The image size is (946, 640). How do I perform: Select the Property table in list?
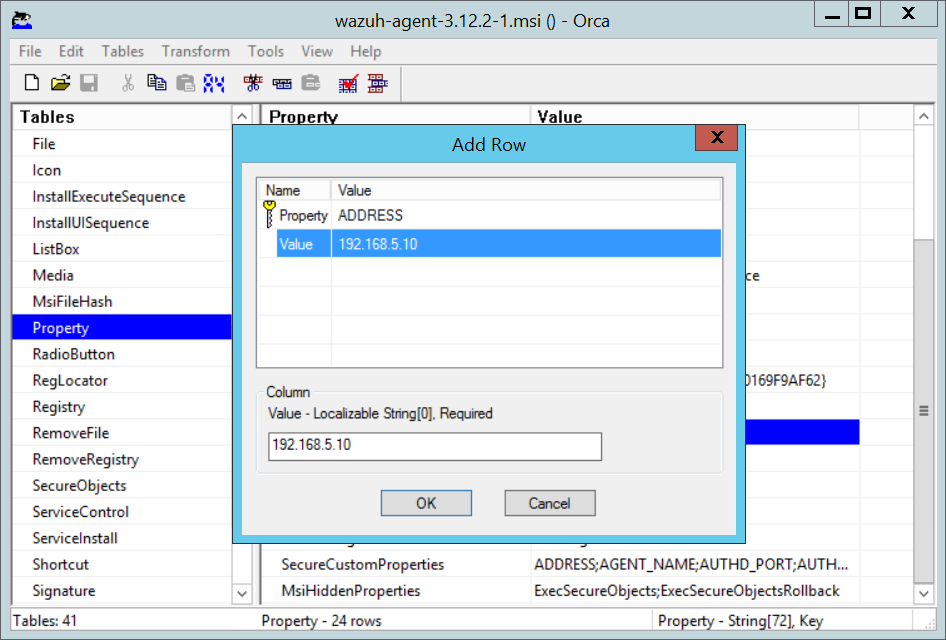tap(122, 328)
